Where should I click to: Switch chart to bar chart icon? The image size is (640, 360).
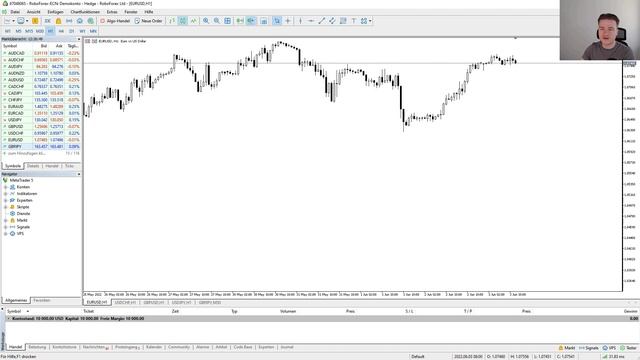[x=172, y=21]
